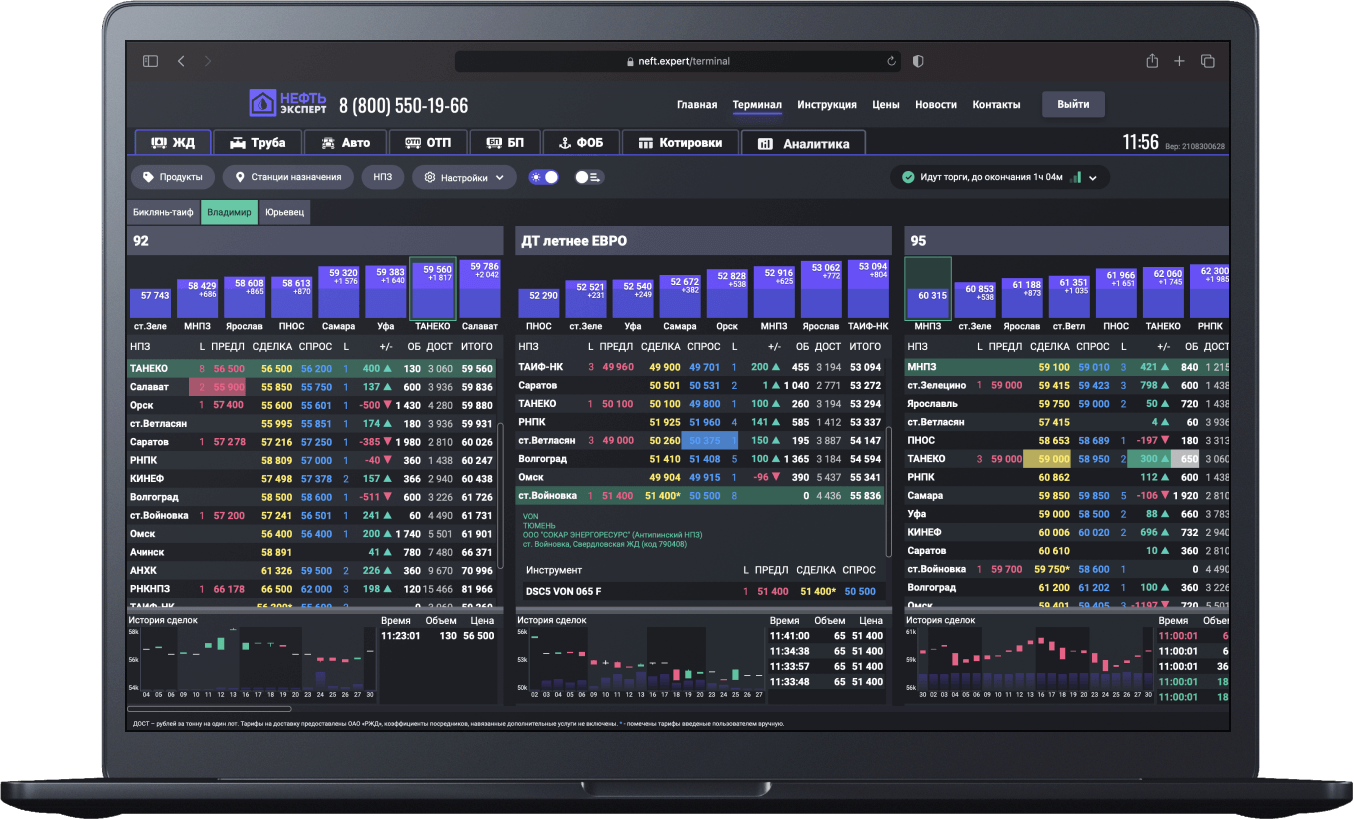The image size is (1354, 819).
Task: Open the Продукты filter button
Action: (x=173, y=177)
